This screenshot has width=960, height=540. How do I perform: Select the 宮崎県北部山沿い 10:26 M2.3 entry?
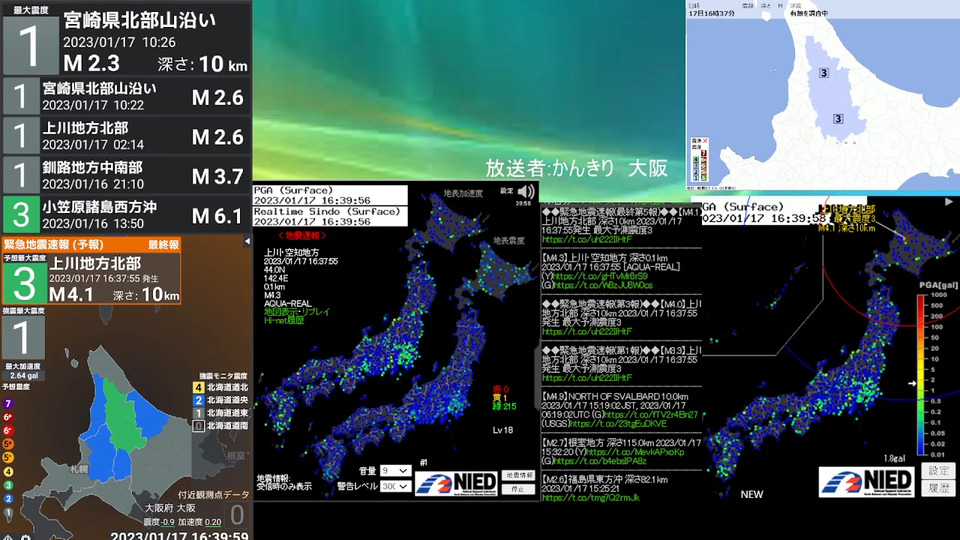[126, 38]
